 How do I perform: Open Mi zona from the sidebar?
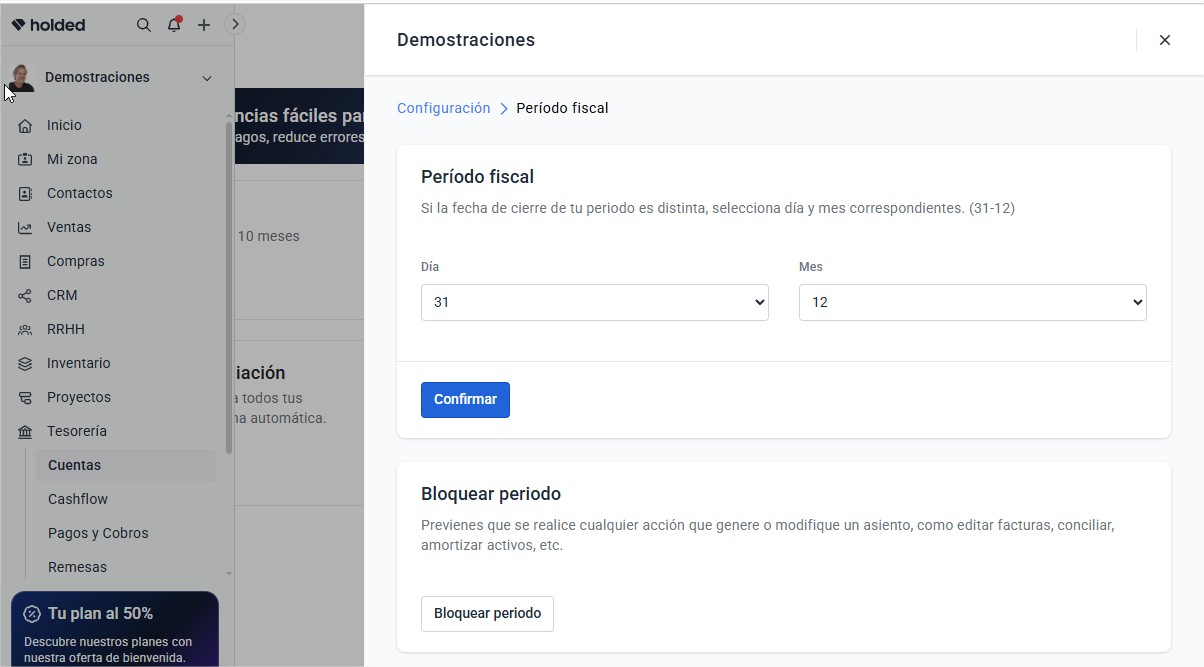pos(72,159)
